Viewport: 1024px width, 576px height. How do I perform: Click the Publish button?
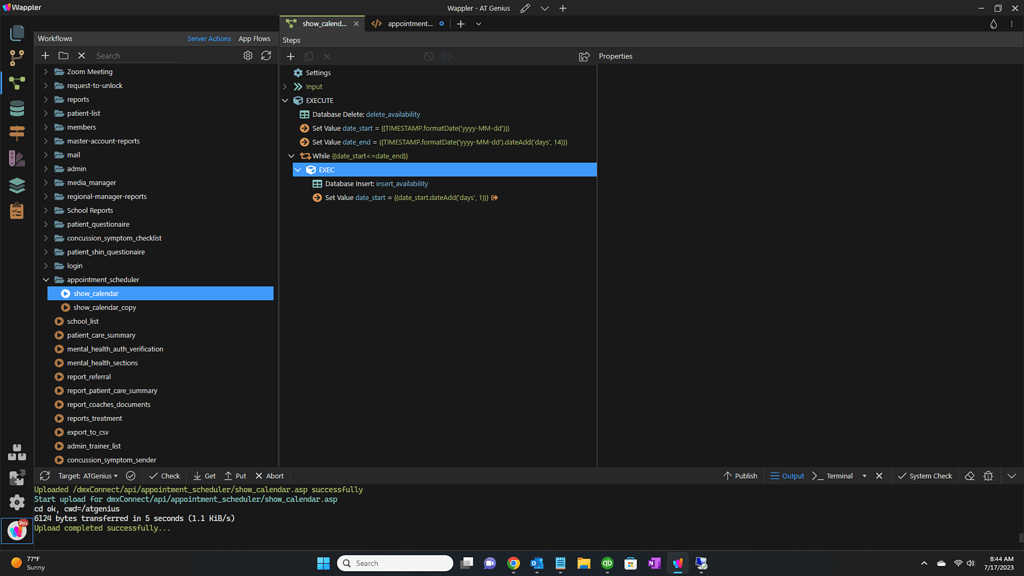pyautogui.click(x=743, y=476)
